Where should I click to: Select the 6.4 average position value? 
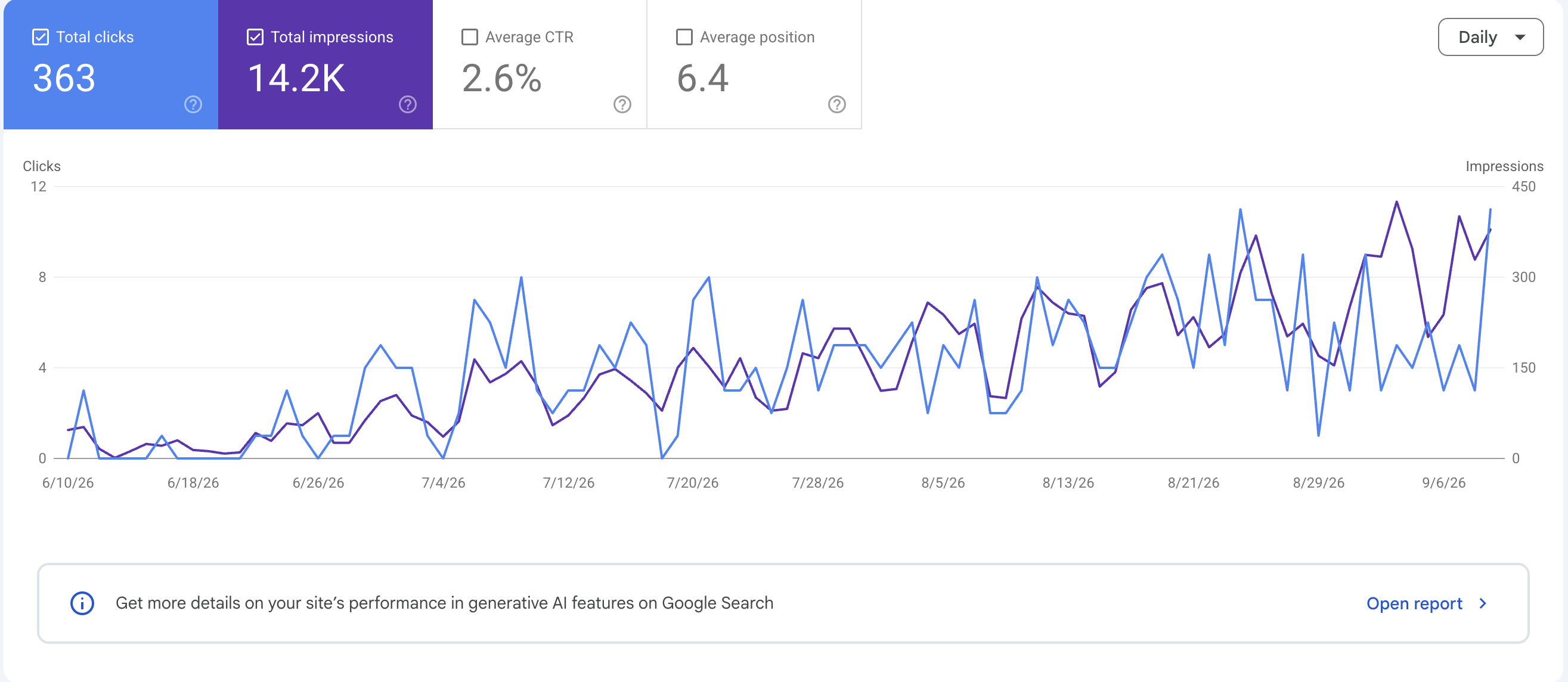click(702, 79)
